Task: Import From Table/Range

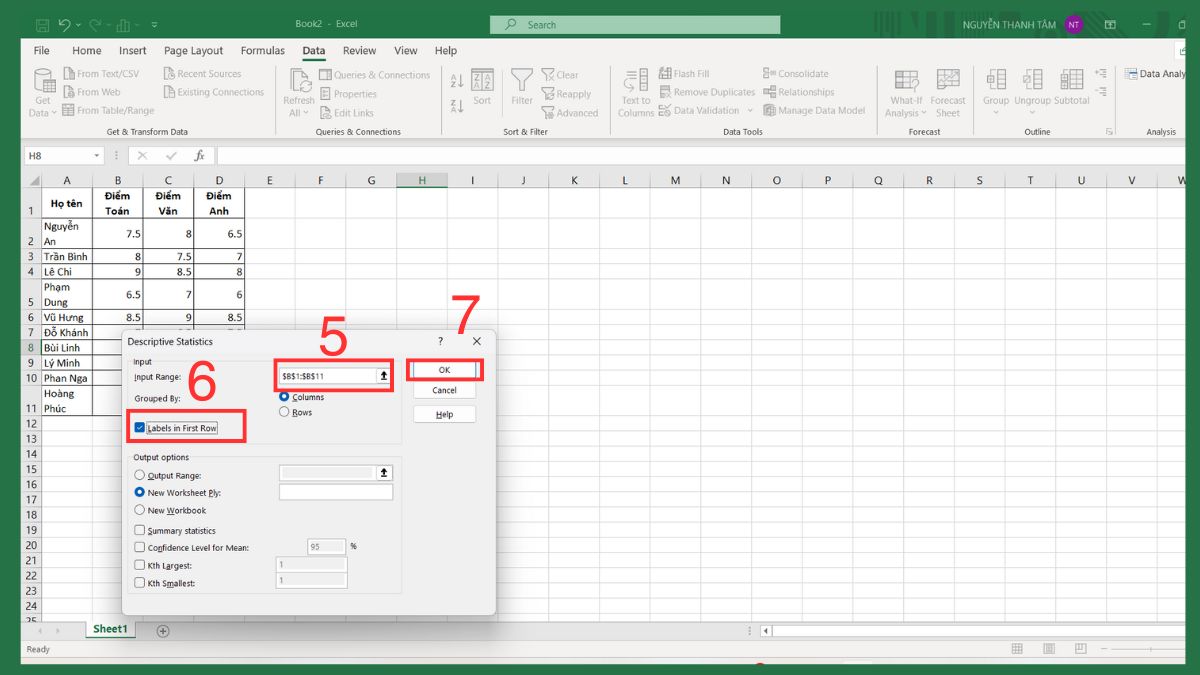Action: pyautogui.click(x=108, y=111)
